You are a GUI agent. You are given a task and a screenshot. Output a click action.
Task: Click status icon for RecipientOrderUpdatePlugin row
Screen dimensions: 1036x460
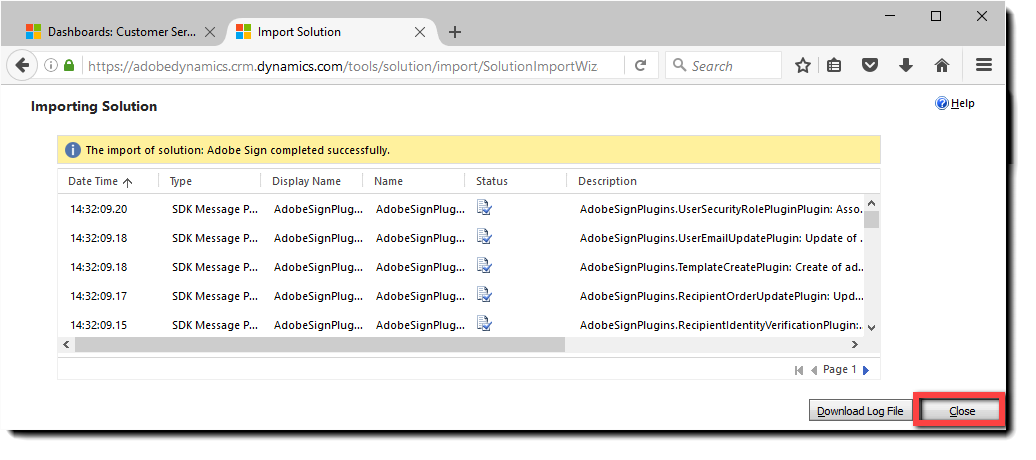click(484, 295)
